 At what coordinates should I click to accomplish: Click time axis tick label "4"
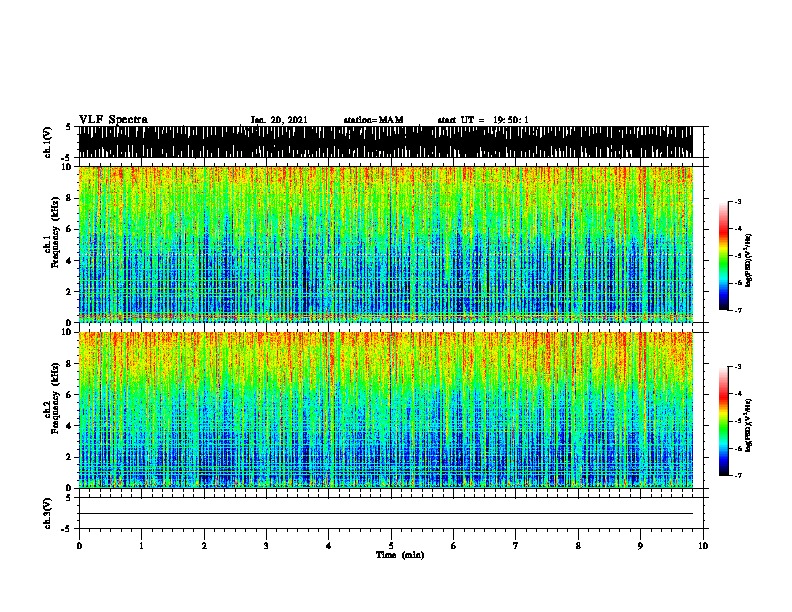[329, 545]
